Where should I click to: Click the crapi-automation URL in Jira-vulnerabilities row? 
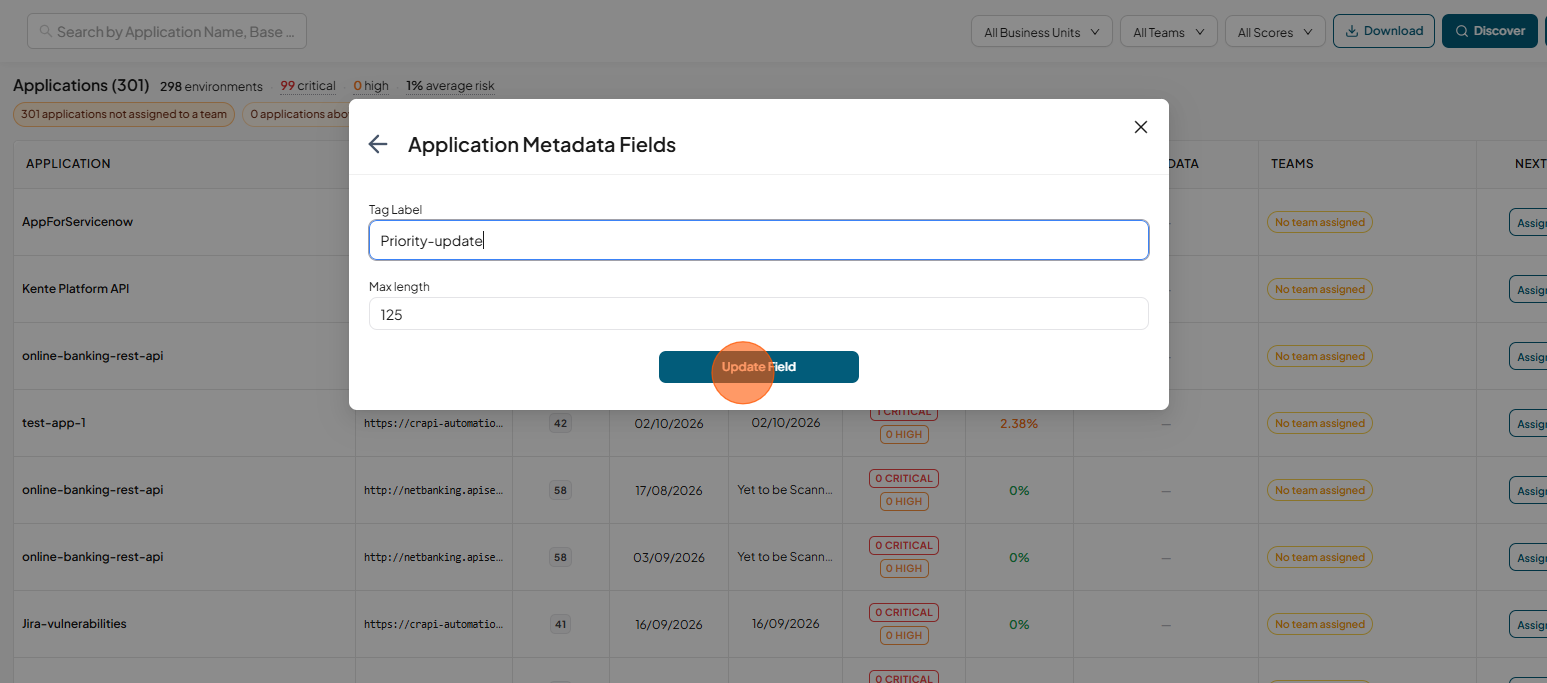pyautogui.click(x=433, y=624)
